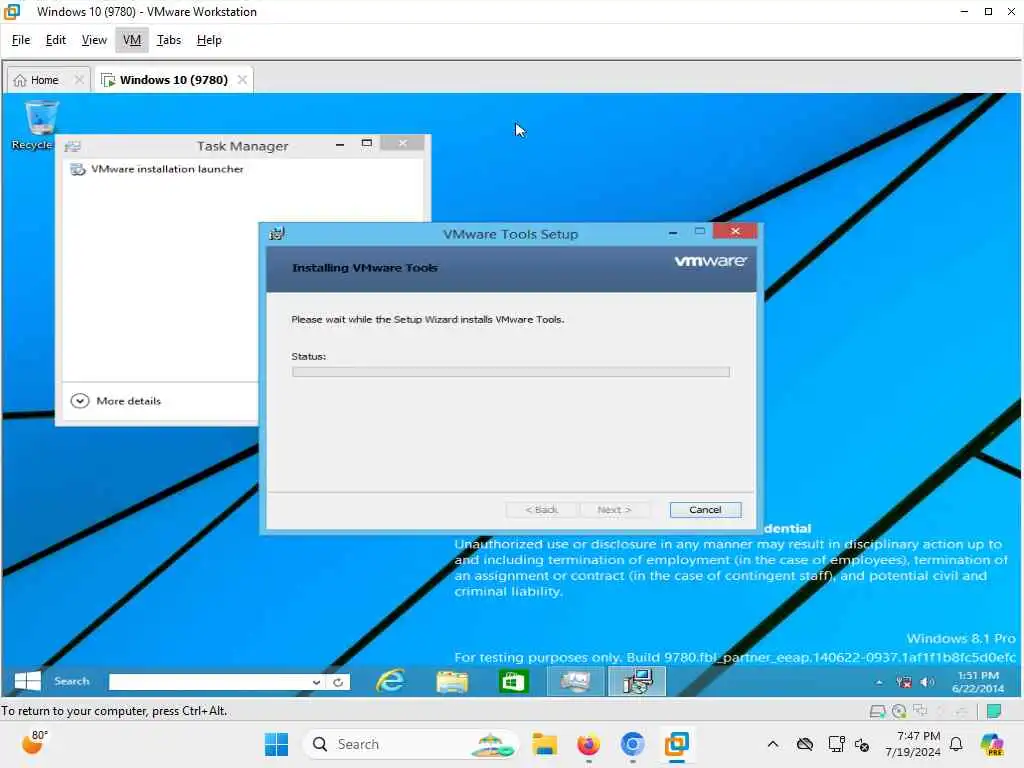This screenshot has height=768, width=1024.
Task: Click the guest network disconnected tray icon
Action: pyautogui.click(x=904, y=682)
